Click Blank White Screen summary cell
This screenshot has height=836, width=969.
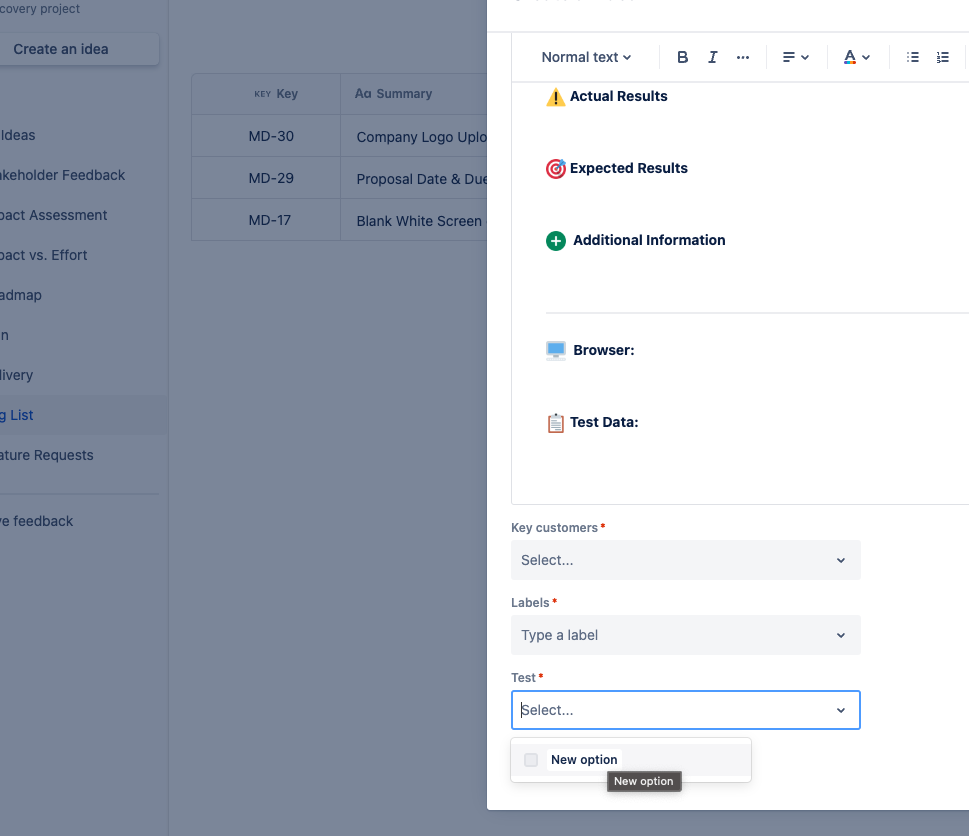pos(414,221)
